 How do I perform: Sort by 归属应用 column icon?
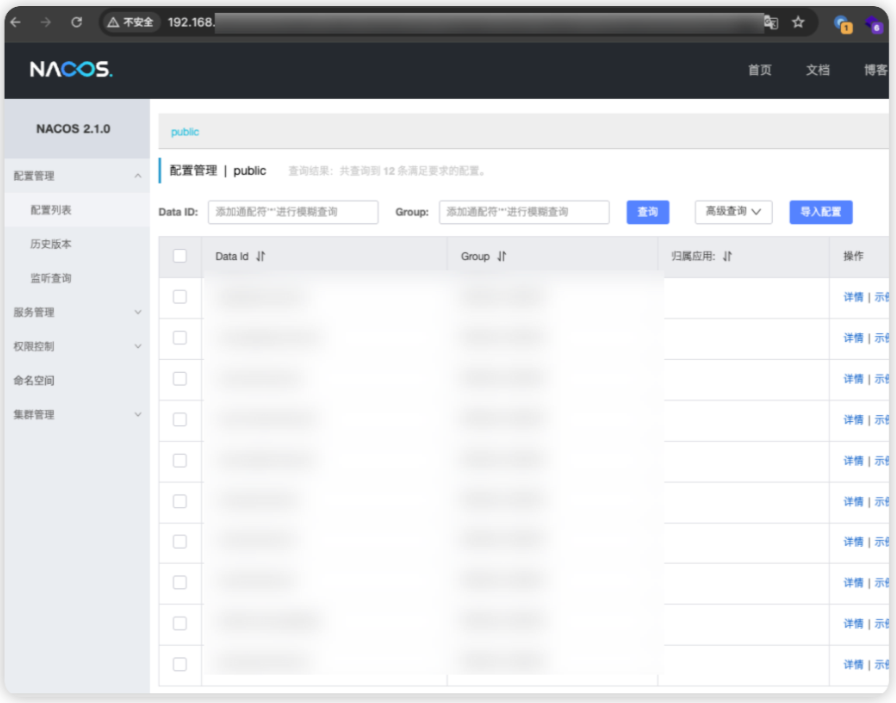727,256
